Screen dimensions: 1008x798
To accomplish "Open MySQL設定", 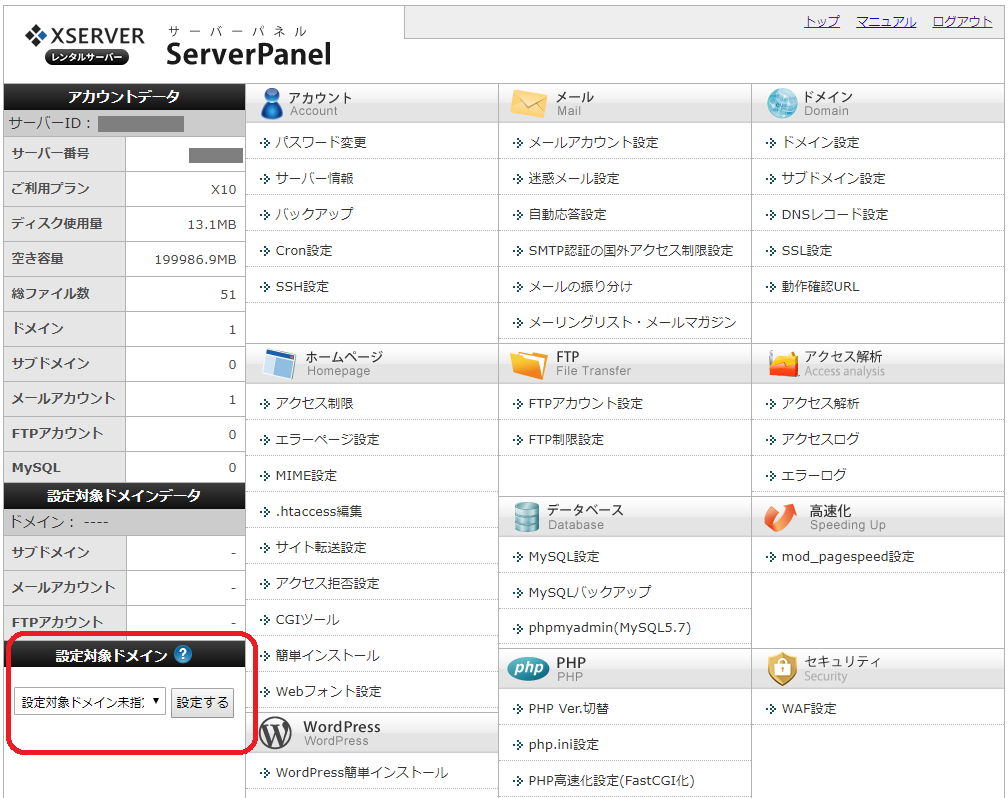I will coord(564,556).
